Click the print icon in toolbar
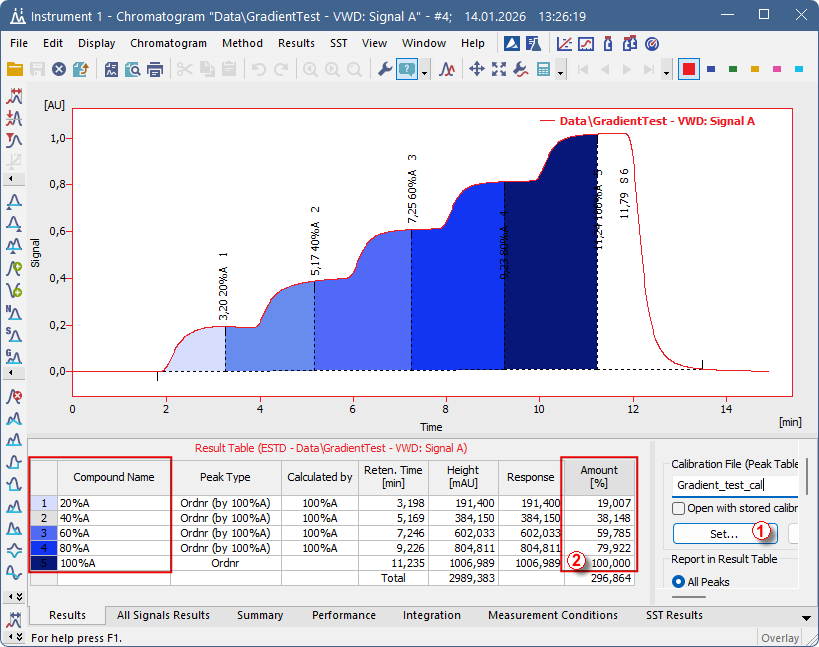Viewport: 819px width, 647px height. pyautogui.click(x=155, y=69)
